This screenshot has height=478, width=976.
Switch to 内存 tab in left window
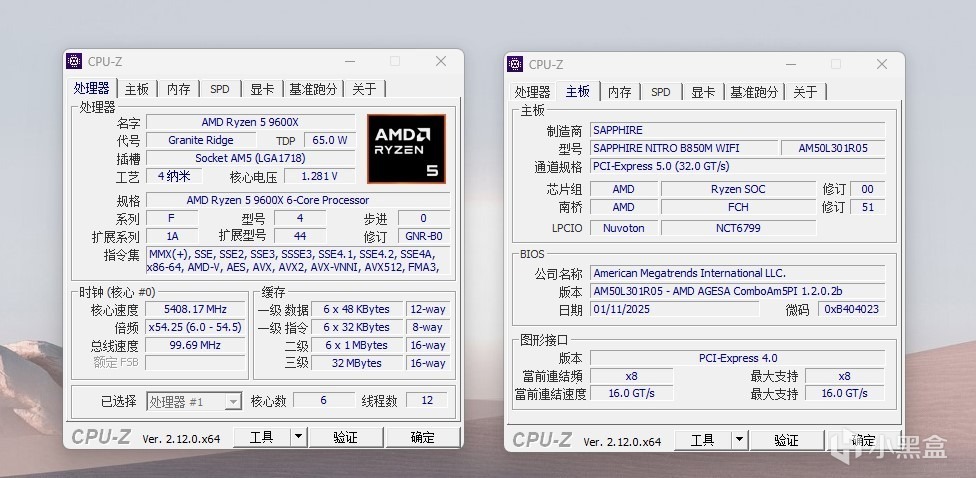pos(178,89)
